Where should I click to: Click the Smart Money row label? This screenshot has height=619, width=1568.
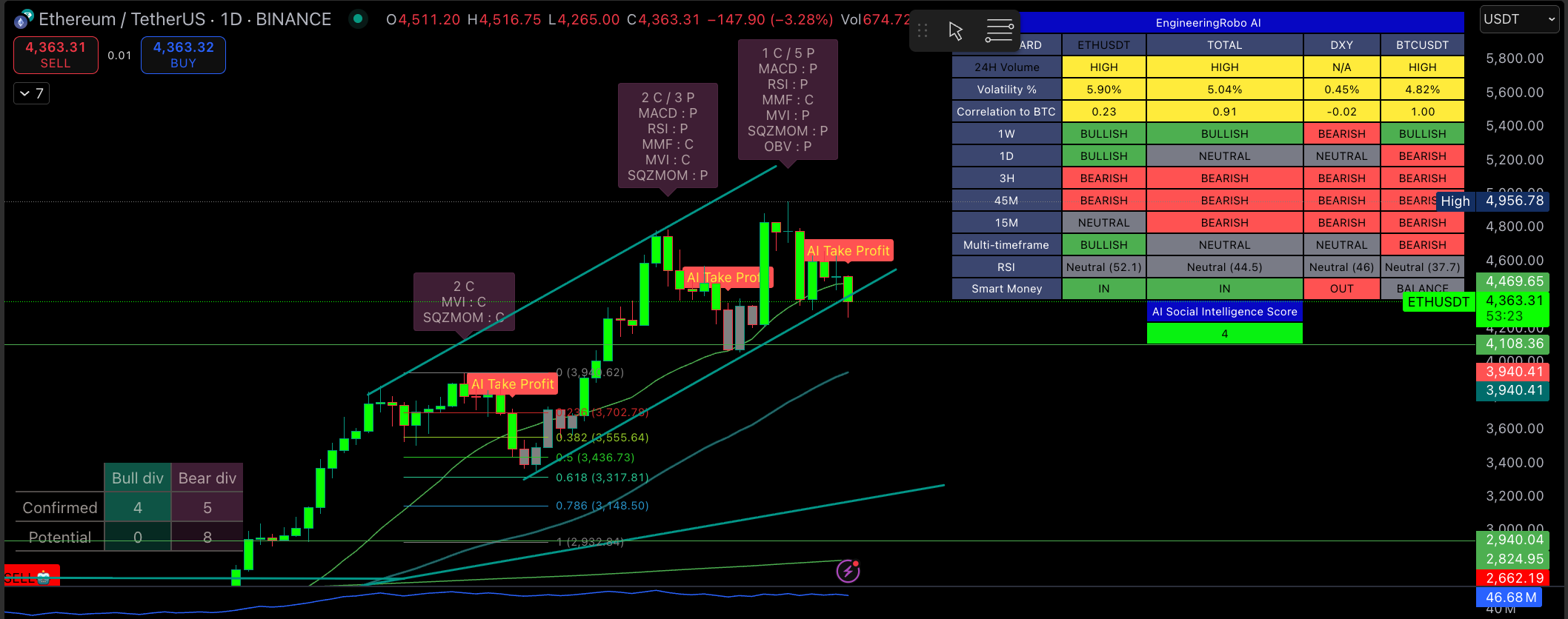pos(1006,289)
